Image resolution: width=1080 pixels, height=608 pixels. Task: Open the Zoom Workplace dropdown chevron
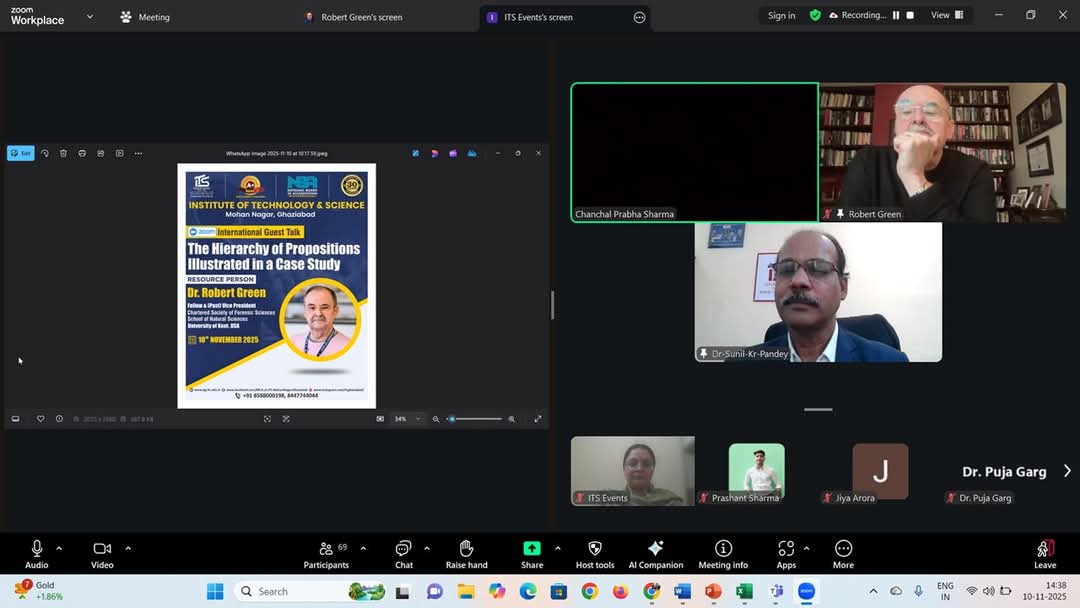click(89, 17)
